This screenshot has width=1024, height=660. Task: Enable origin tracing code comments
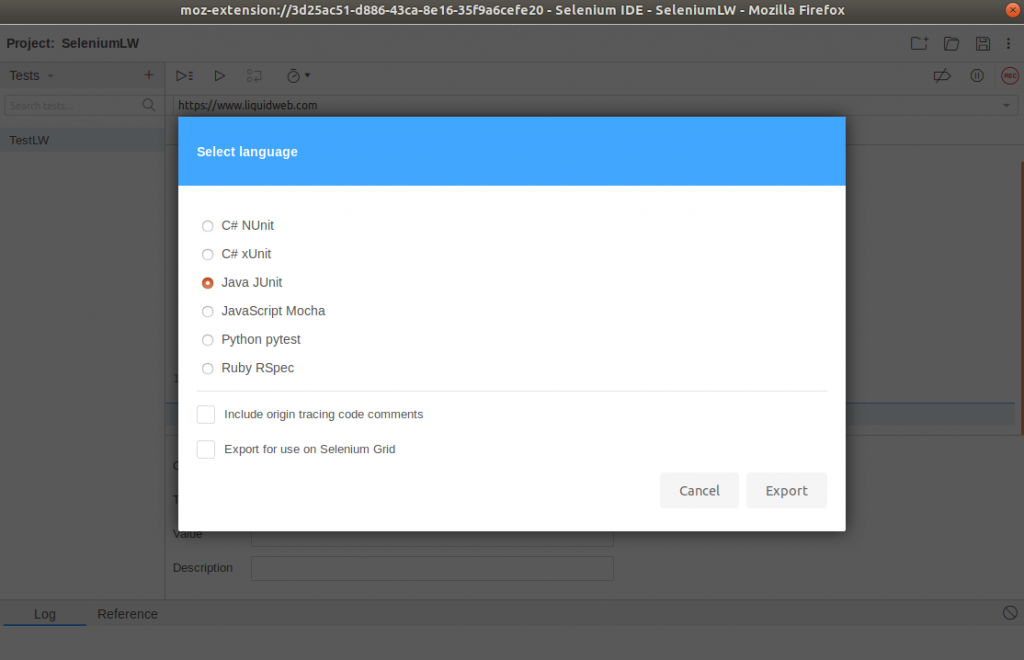pyautogui.click(x=205, y=414)
